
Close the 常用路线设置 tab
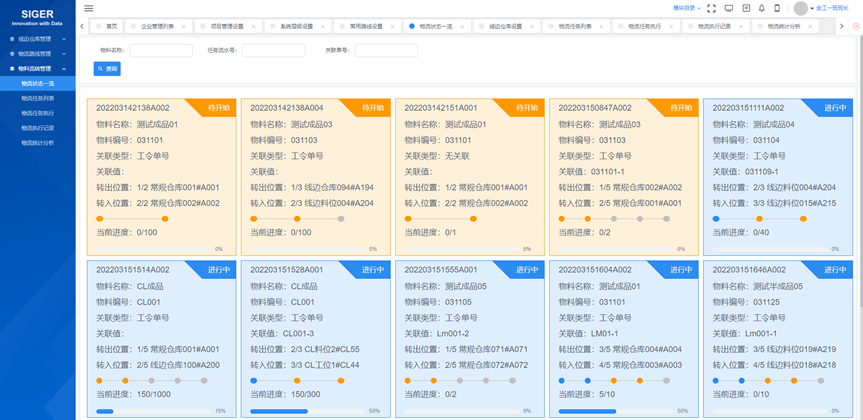(392, 26)
